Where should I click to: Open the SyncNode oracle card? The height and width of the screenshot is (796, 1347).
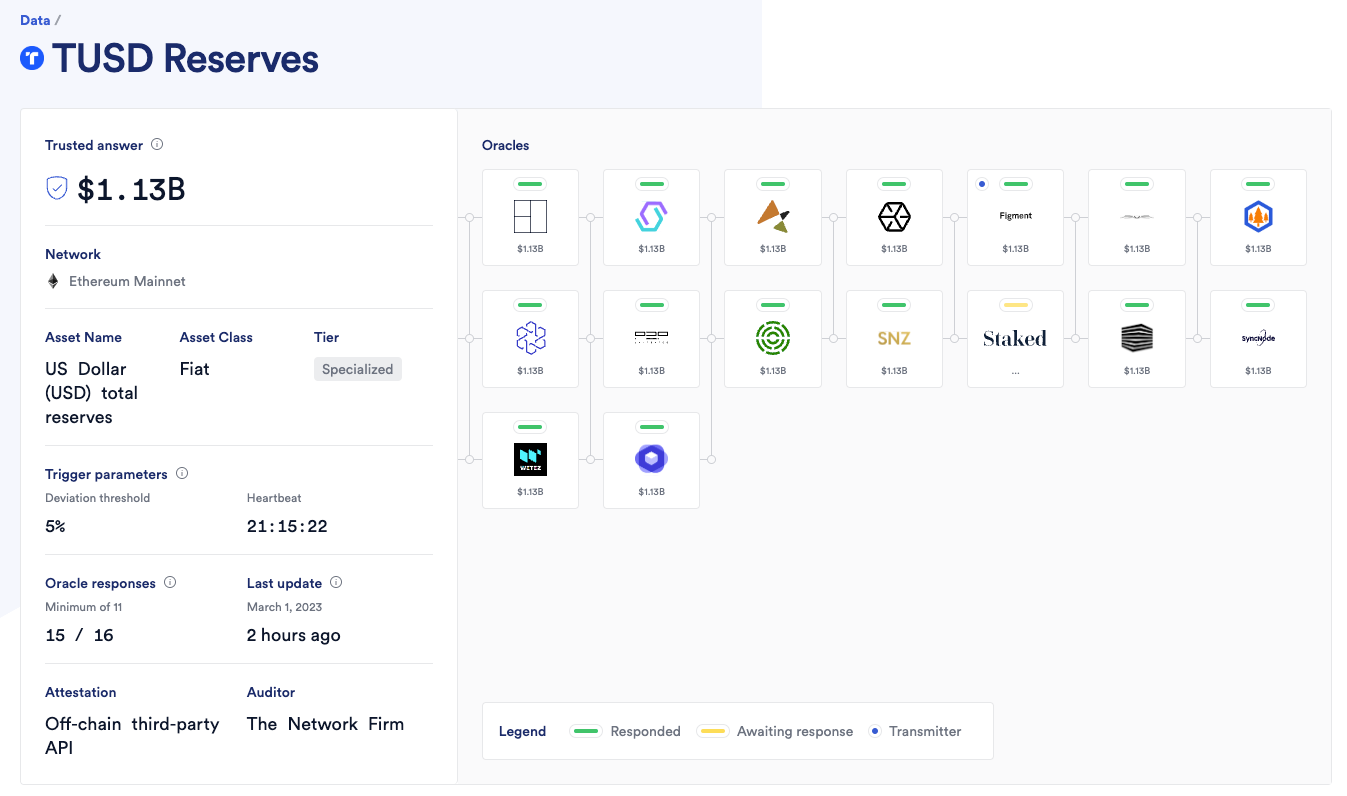tap(1258, 339)
